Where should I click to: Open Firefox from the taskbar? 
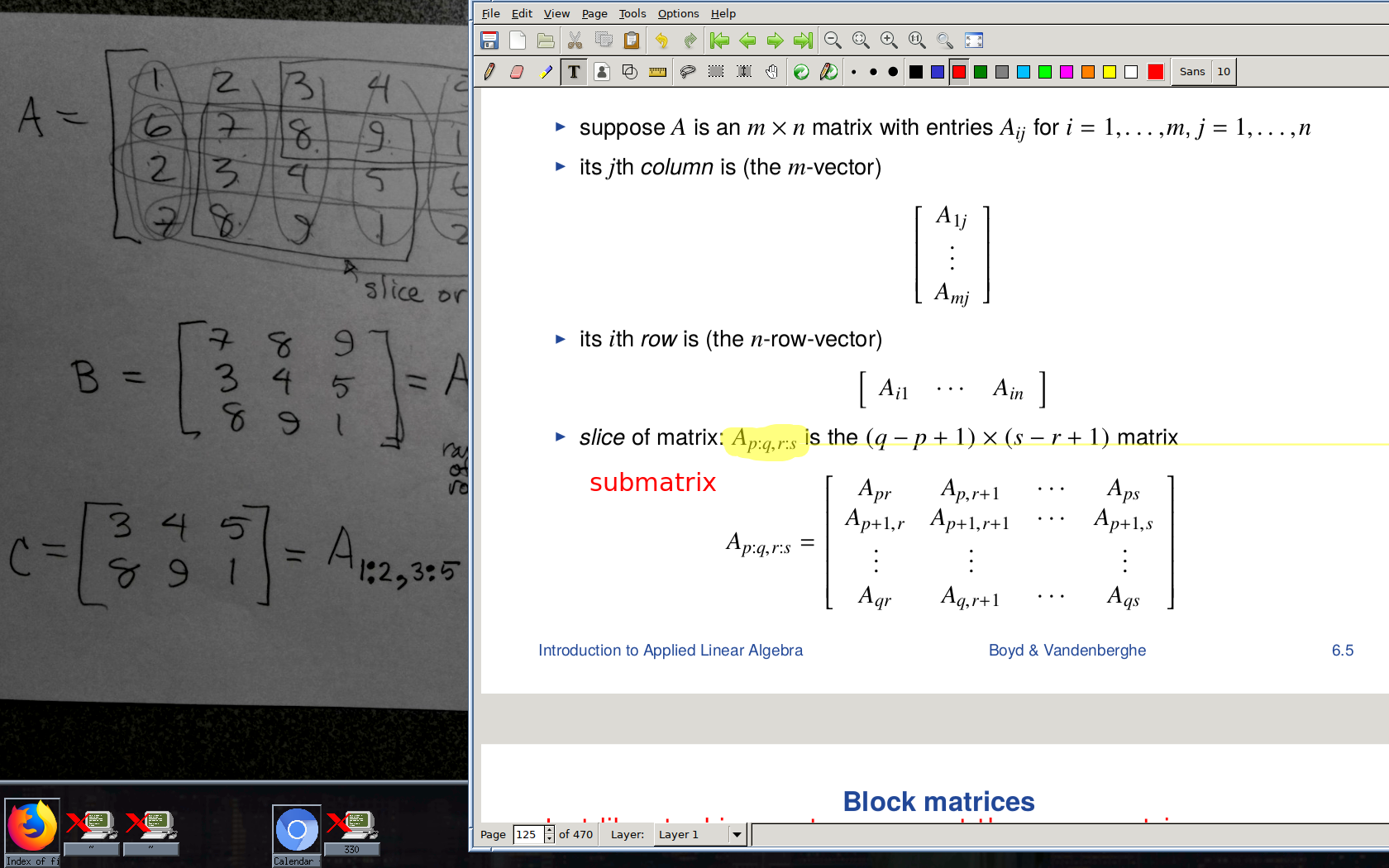[x=32, y=827]
